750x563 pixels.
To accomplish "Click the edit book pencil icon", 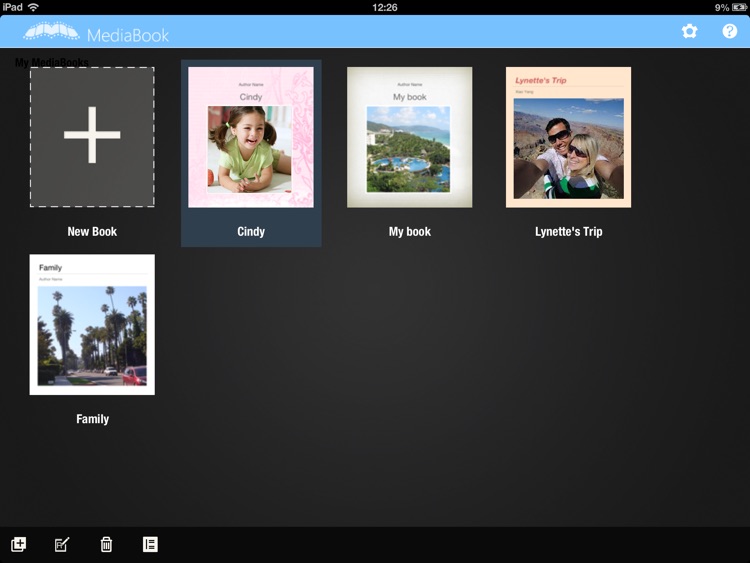I will pyautogui.click(x=62, y=544).
